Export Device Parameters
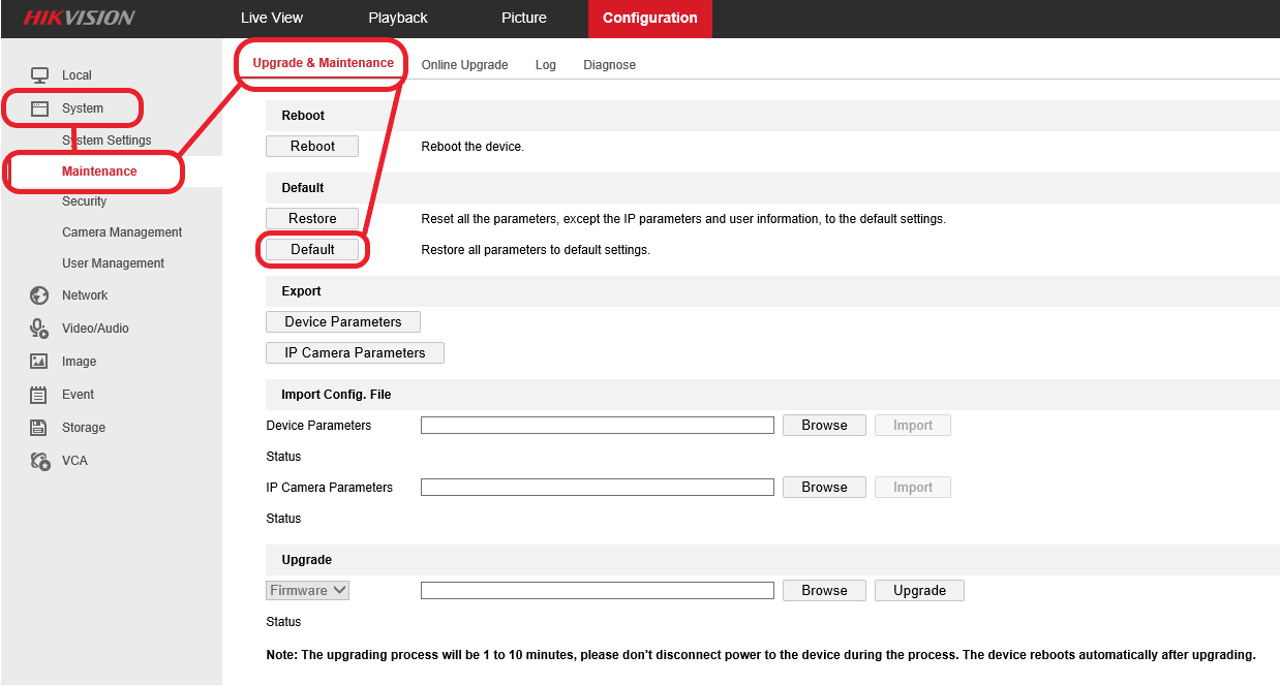The width and height of the screenshot is (1280, 686). (343, 322)
